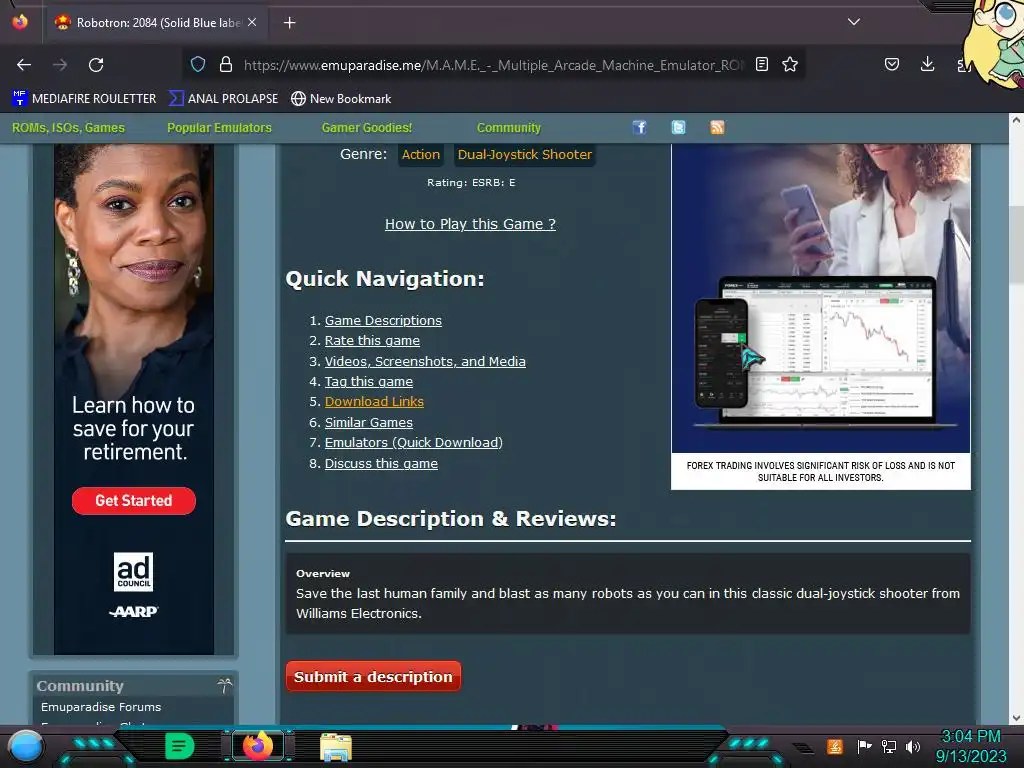Select the Robotron: 2084 browser tab
The image size is (1024, 768).
click(155, 23)
